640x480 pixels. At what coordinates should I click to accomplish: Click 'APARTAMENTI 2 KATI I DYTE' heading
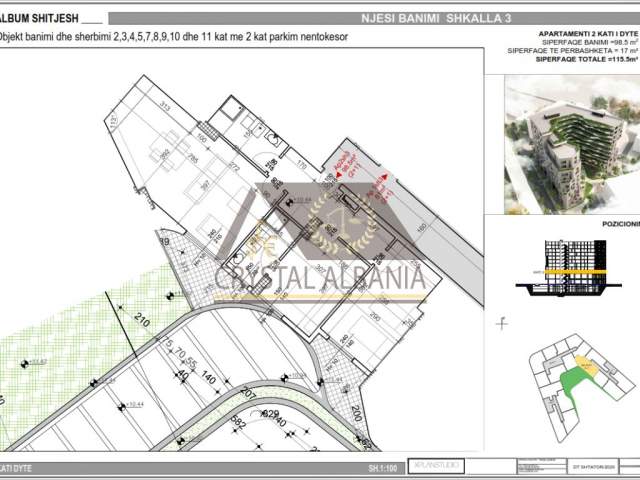click(588, 34)
